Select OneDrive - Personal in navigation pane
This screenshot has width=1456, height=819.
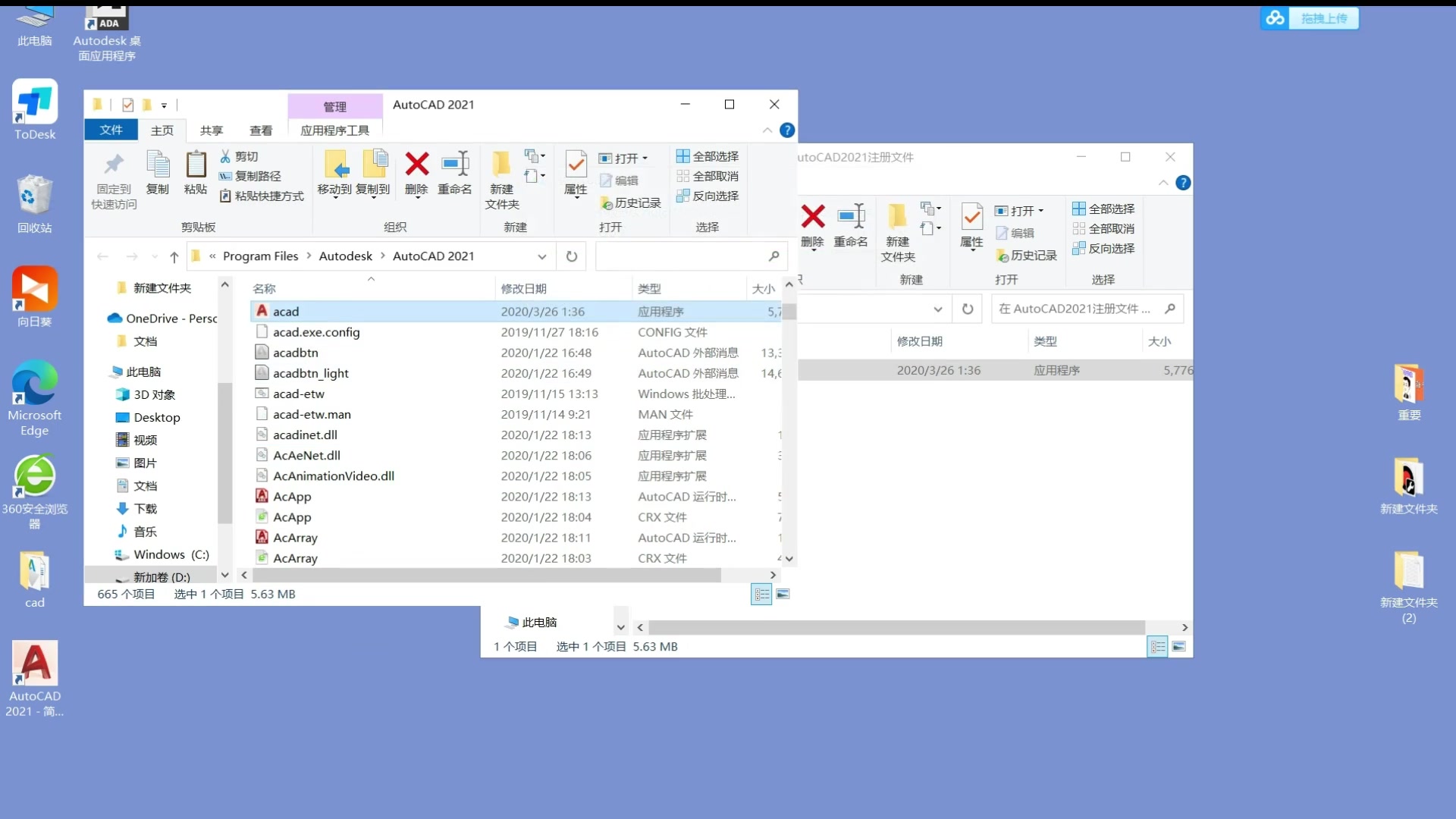(x=162, y=318)
